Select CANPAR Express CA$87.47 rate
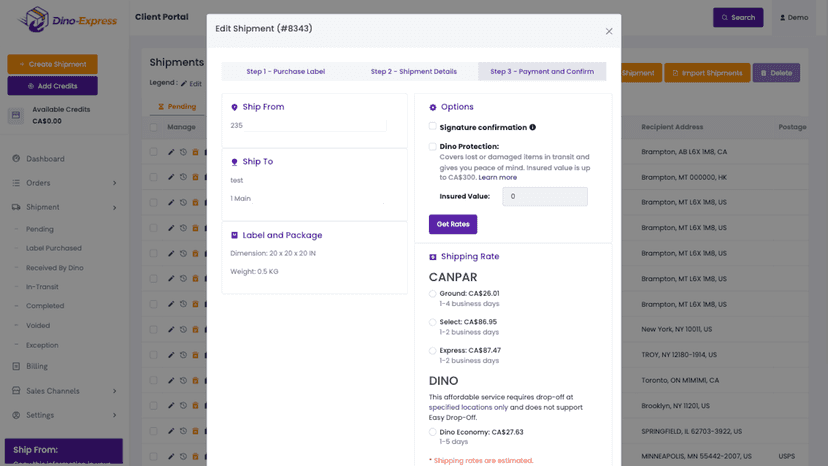828x466 pixels. [432, 351]
